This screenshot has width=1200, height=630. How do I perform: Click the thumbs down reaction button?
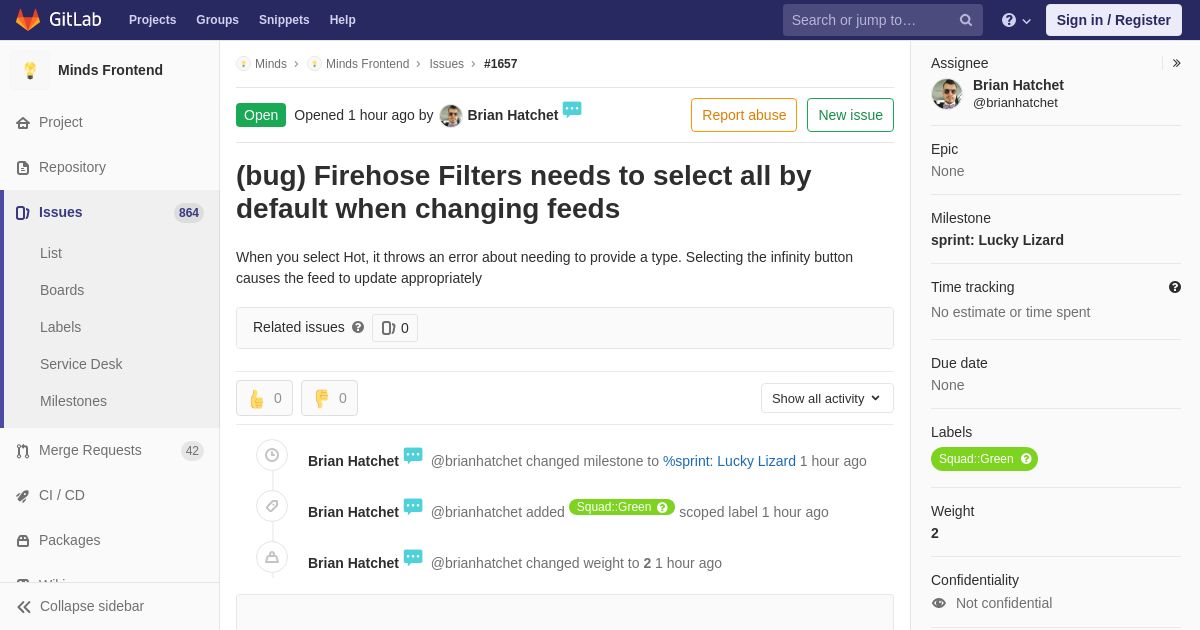coord(329,398)
